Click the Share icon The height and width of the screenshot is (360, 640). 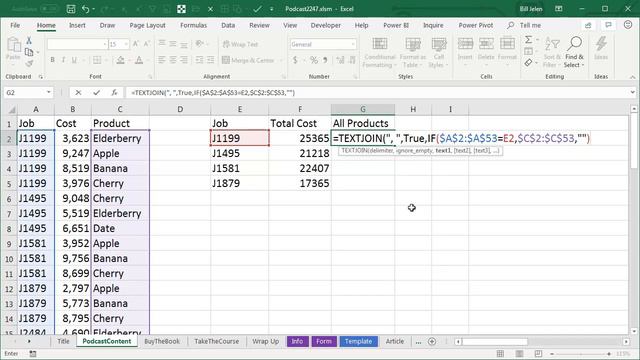coord(588,25)
